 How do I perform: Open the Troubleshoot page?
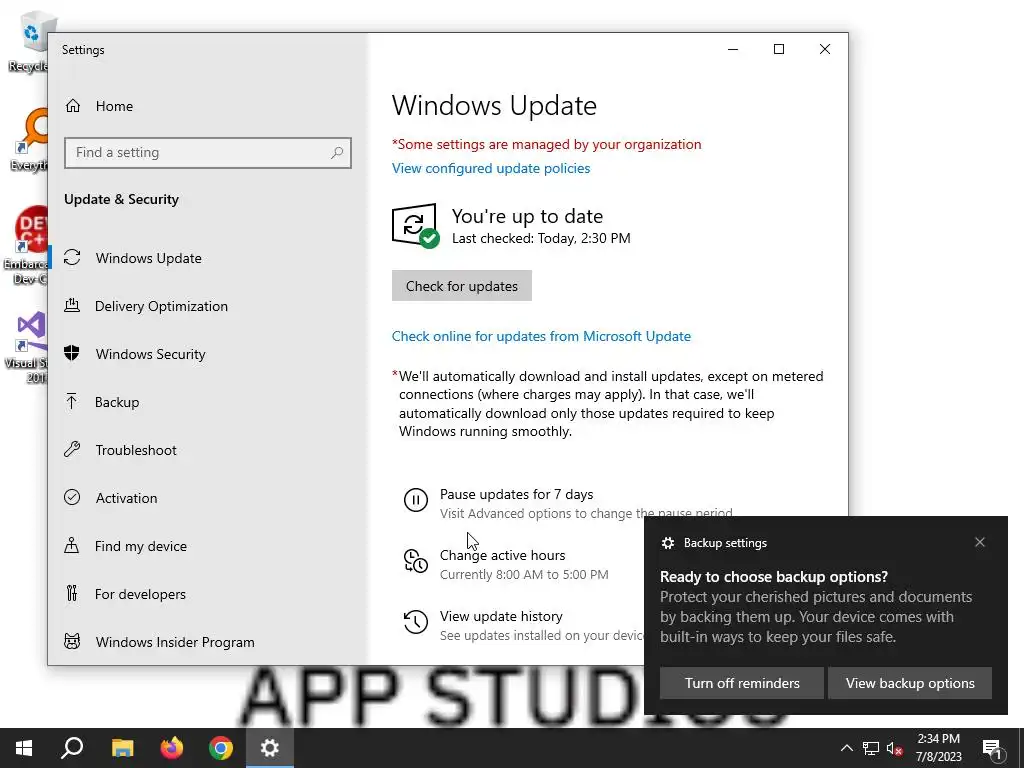(x=208, y=449)
